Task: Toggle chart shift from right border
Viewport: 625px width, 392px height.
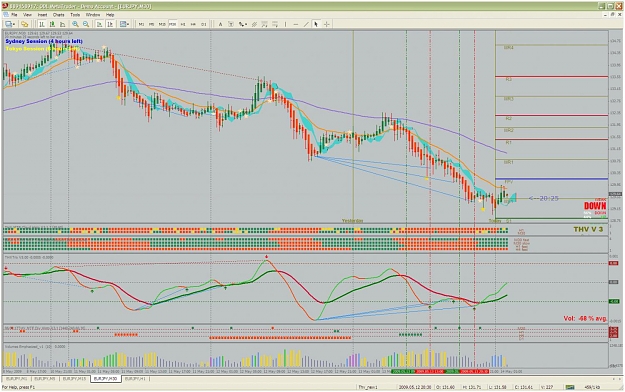Action: (110, 24)
